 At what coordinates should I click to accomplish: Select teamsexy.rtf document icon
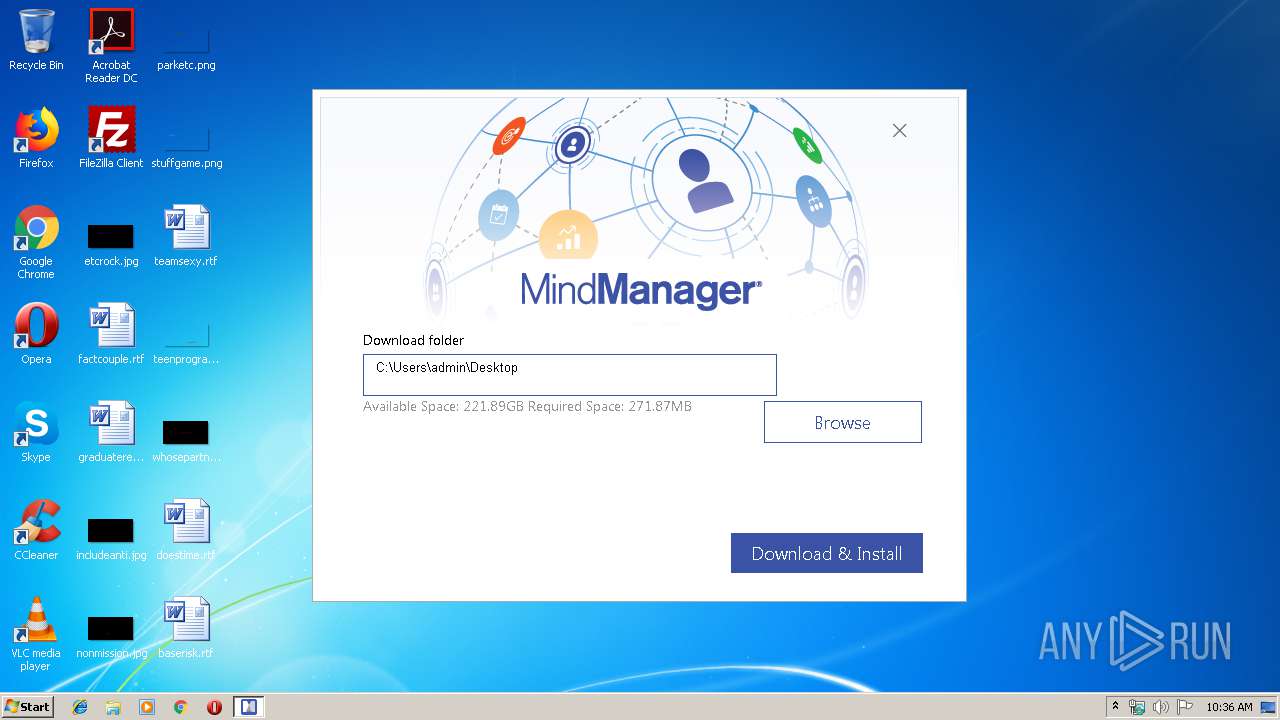pos(186,237)
